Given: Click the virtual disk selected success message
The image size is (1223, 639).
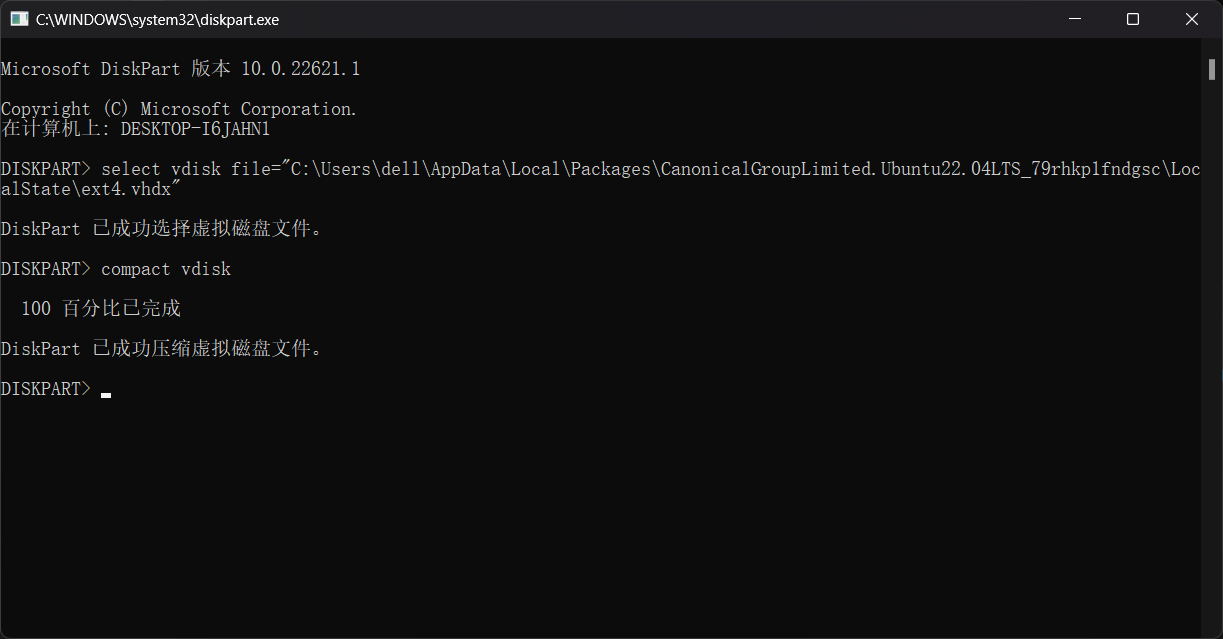Looking at the screenshot, I should [161, 229].
